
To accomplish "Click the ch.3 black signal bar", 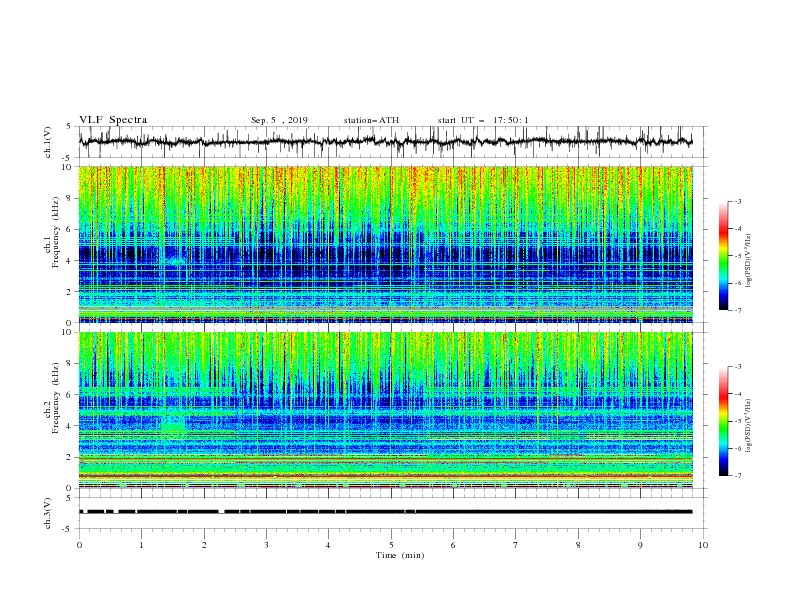I will [x=386, y=512].
